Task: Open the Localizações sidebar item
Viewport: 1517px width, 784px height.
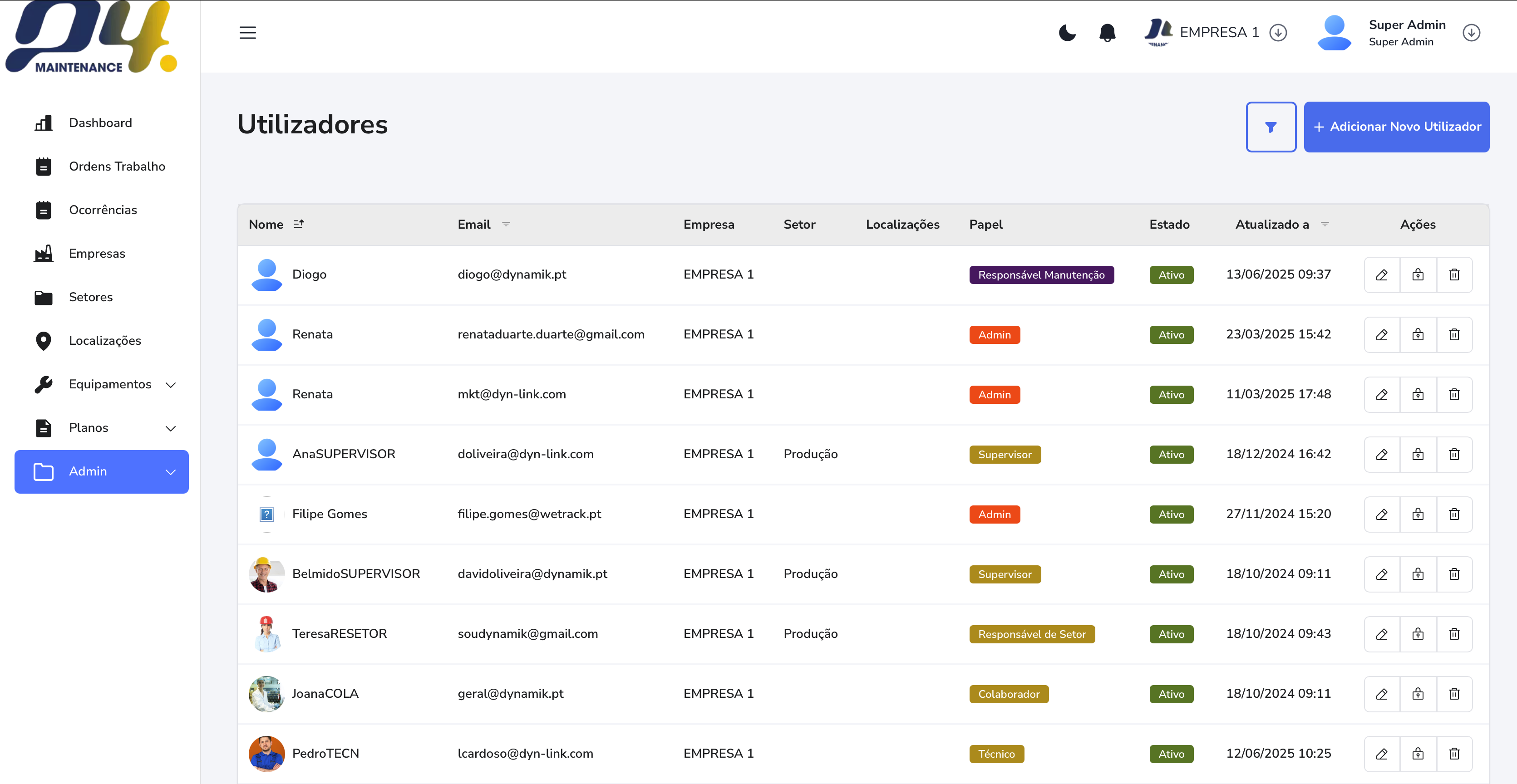Action: point(105,341)
